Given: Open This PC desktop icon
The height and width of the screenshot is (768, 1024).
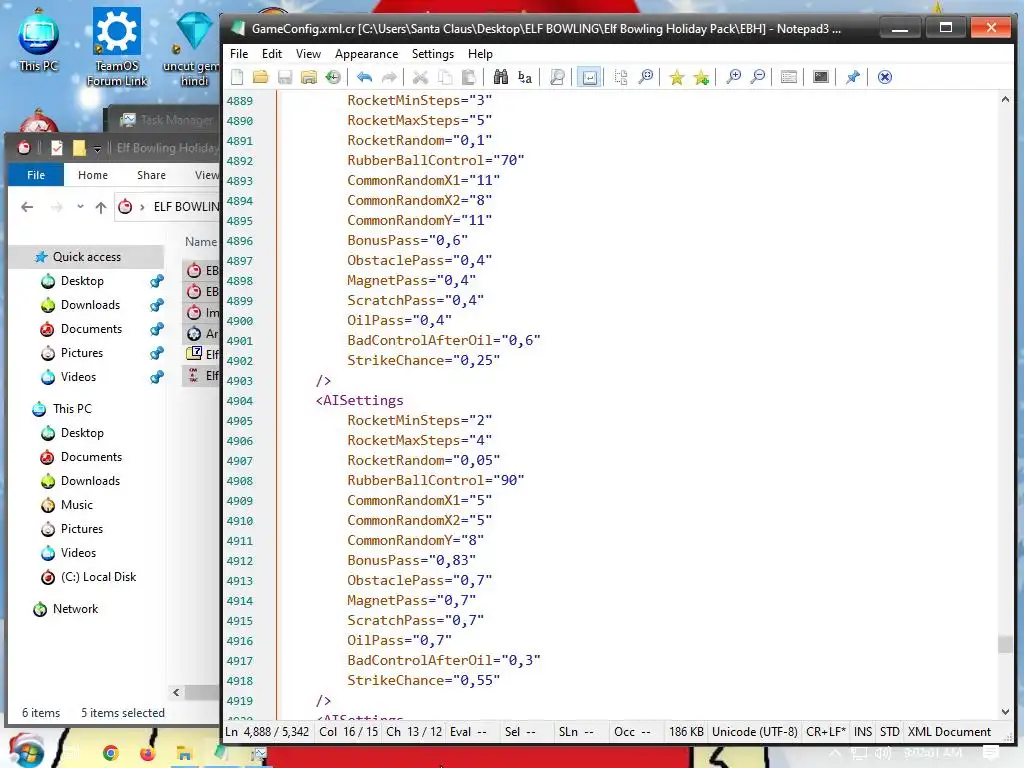Looking at the screenshot, I should coord(39,40).
